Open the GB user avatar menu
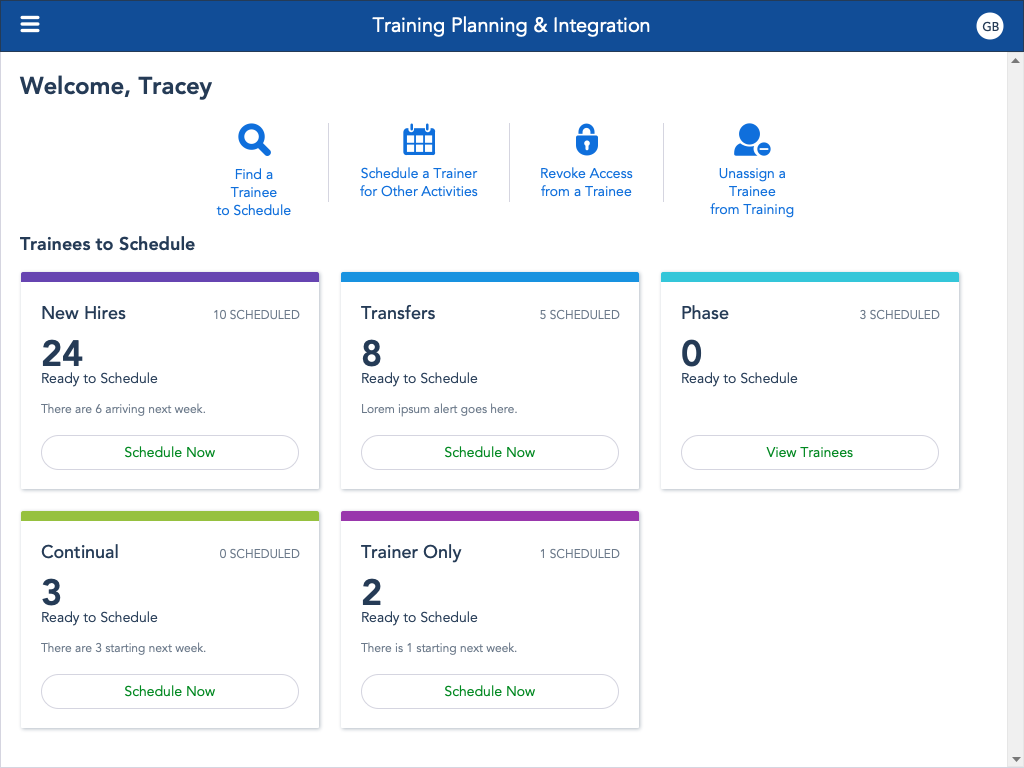 tap(989, 26)
